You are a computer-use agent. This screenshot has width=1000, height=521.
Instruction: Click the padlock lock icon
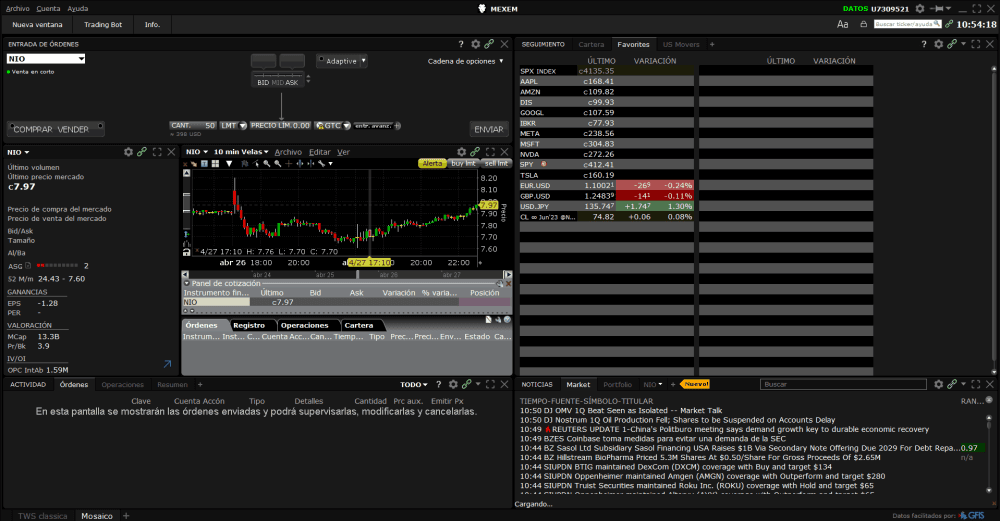click(864, 24)
